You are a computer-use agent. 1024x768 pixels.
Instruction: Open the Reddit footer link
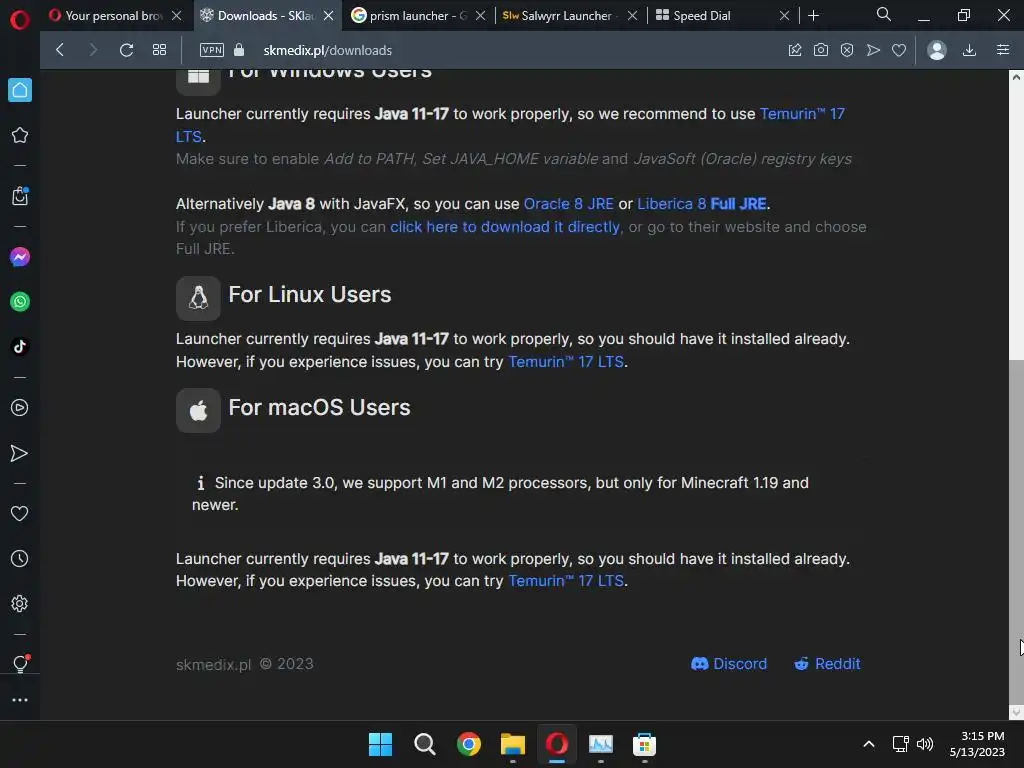click(827, 664)
